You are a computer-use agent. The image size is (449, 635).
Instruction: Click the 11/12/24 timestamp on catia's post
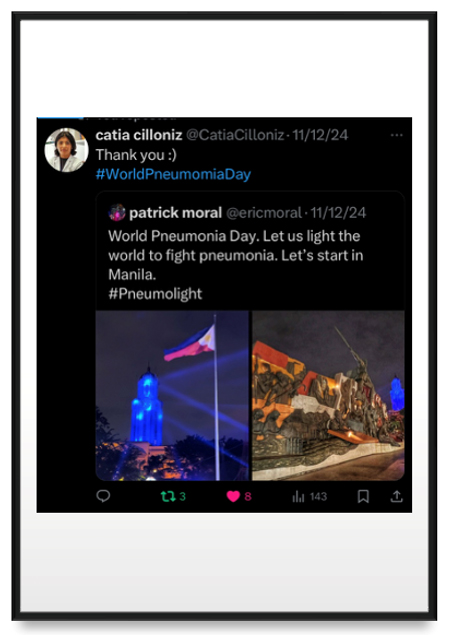coord(320,135)
